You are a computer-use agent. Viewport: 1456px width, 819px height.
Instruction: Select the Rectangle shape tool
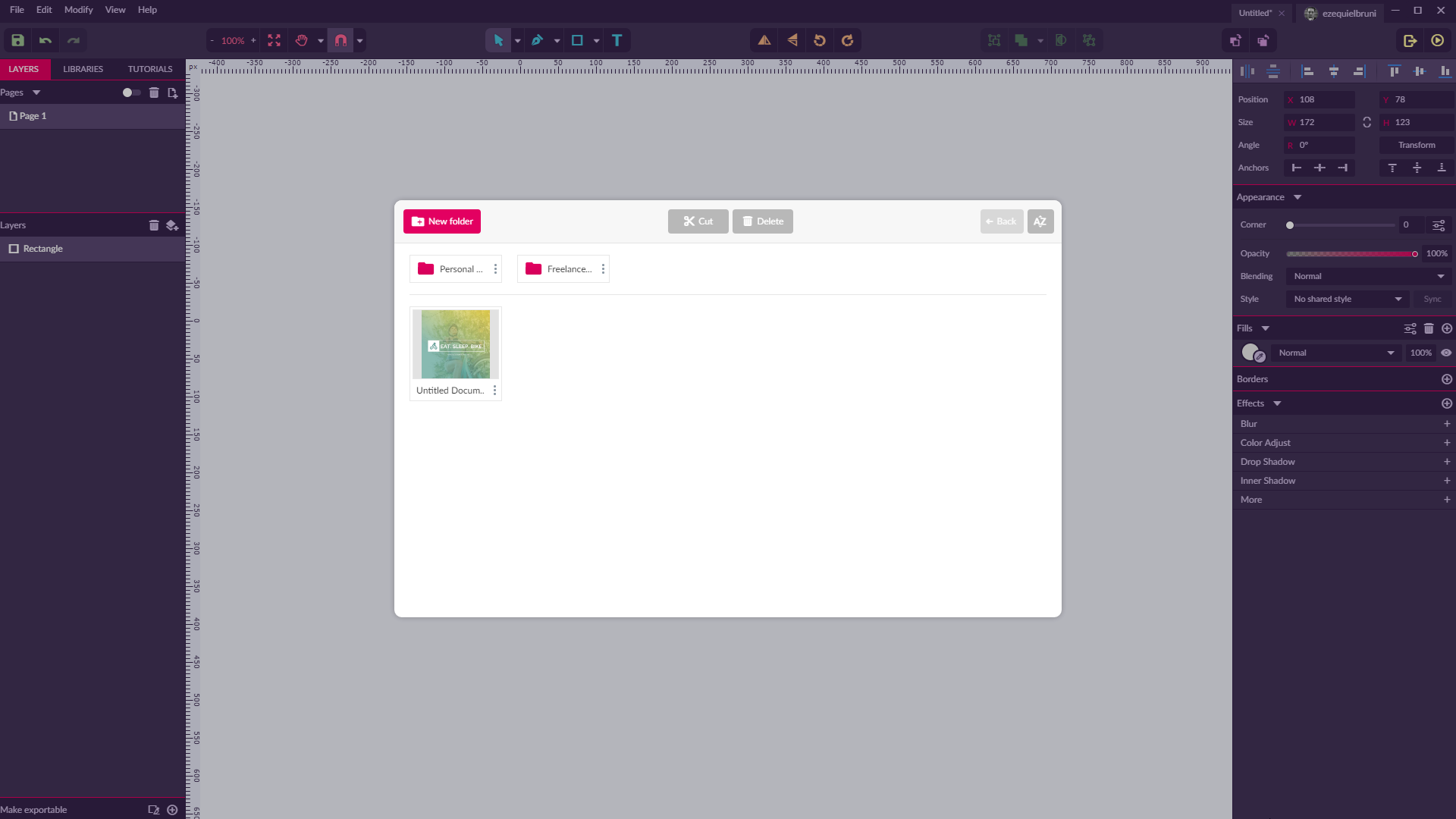[x=577, y=40]
